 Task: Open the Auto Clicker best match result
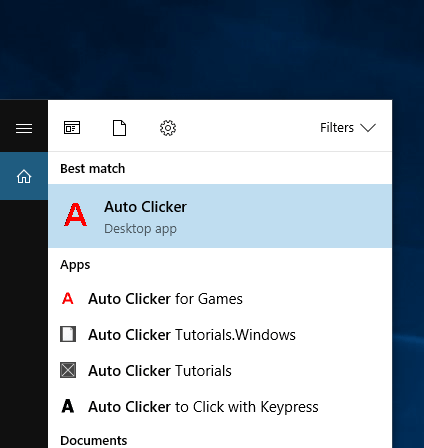tap(220, 216)
